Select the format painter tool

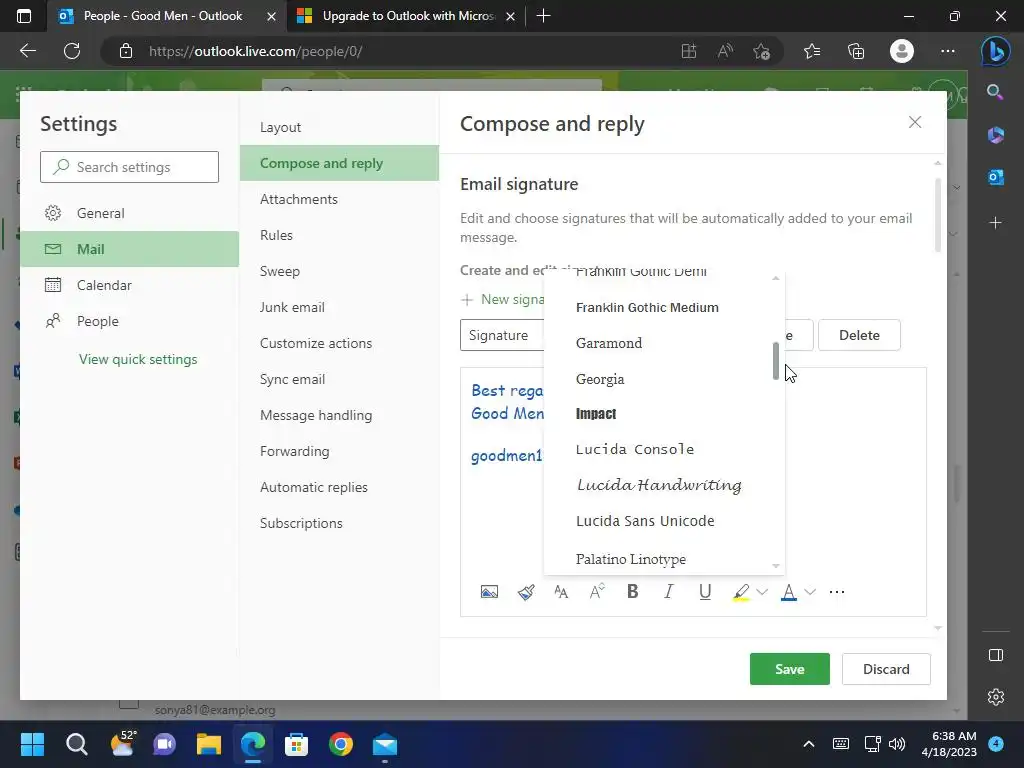tap(526, 592)
